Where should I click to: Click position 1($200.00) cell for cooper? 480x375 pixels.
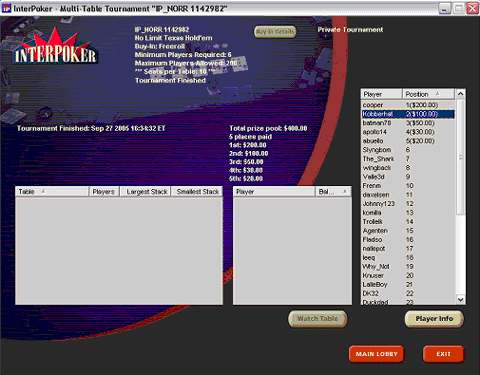tap(422, 105)
